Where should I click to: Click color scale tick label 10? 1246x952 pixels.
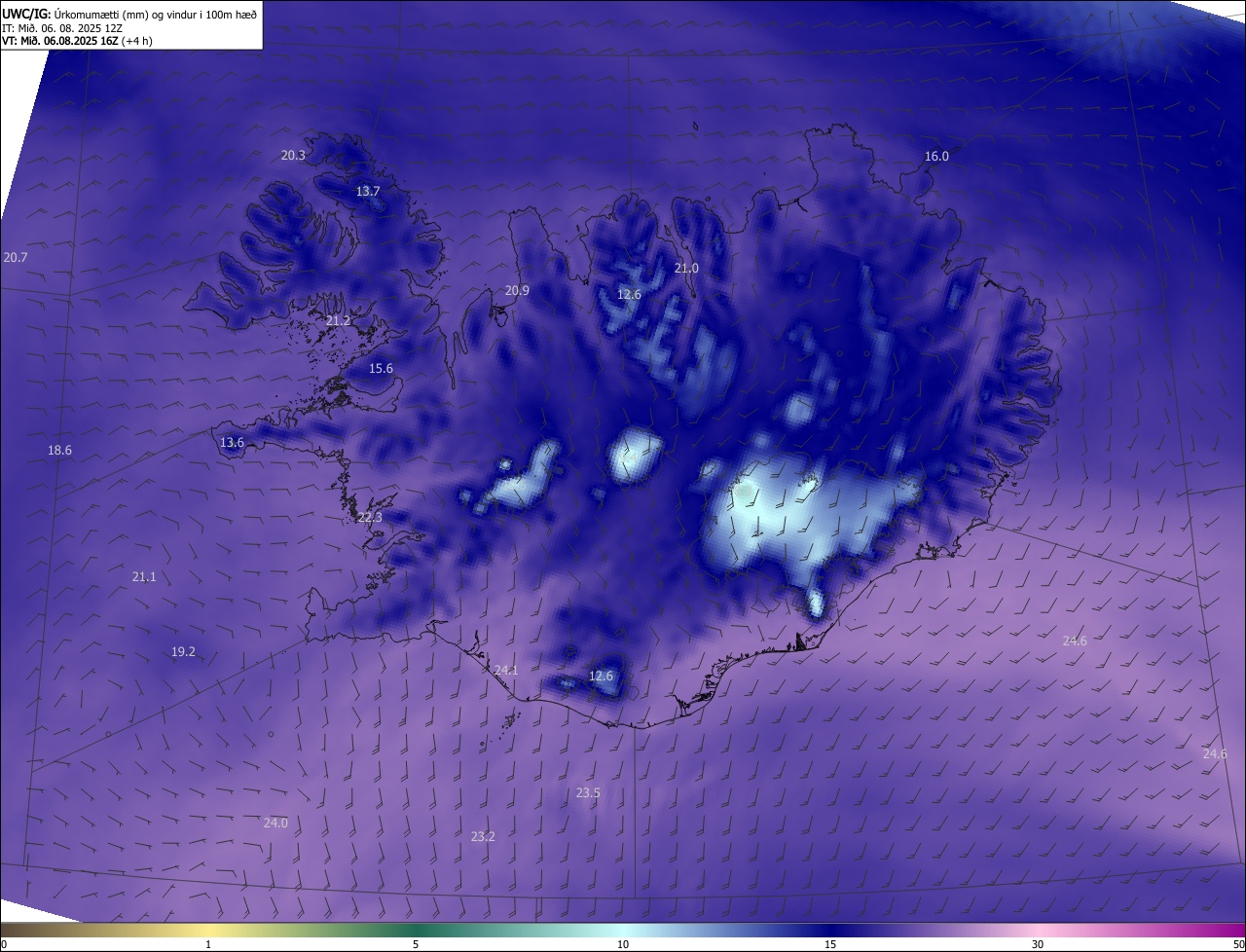click(x=623, y=944)
